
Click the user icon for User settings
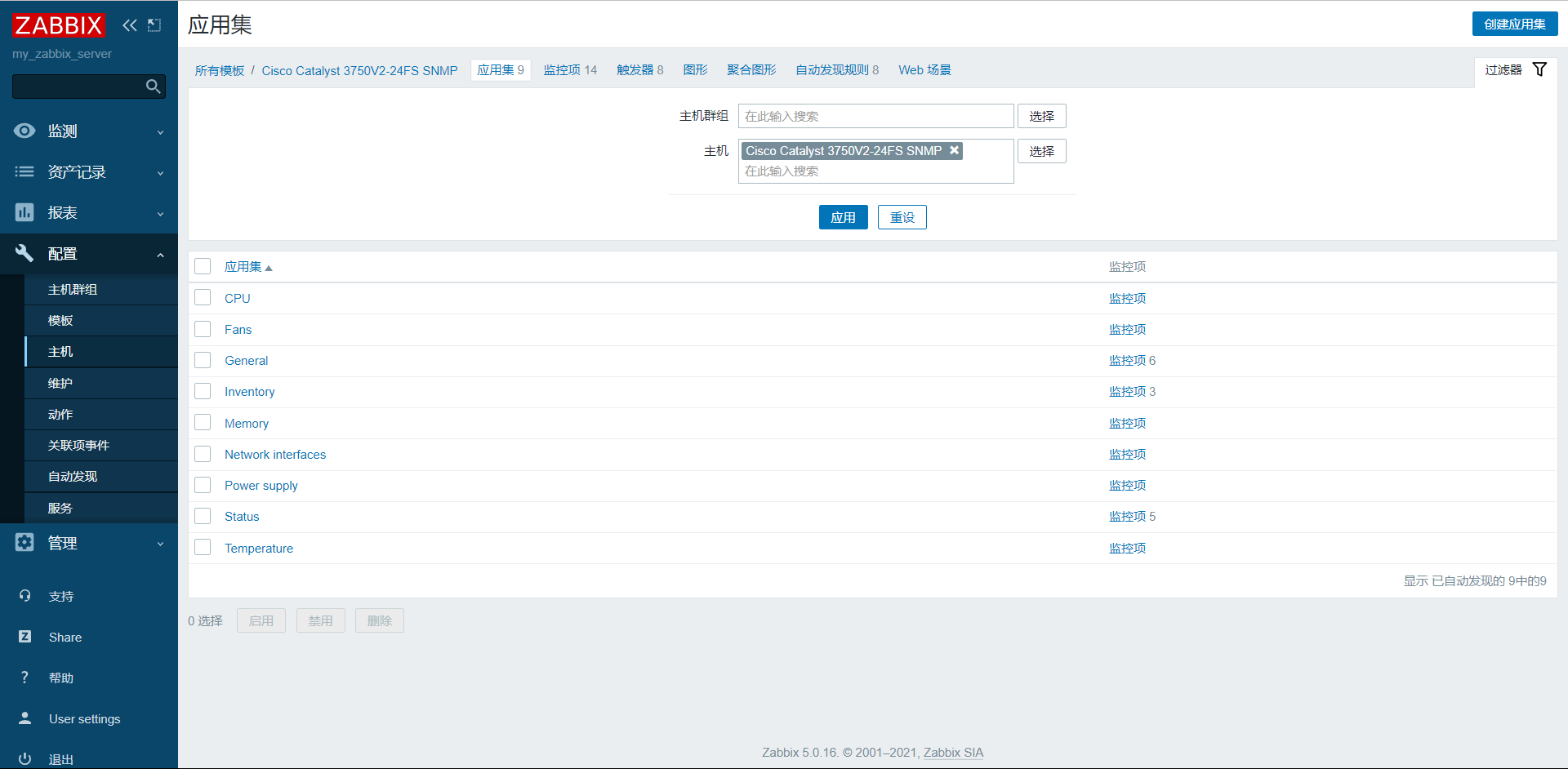click(x=24, y=718)
